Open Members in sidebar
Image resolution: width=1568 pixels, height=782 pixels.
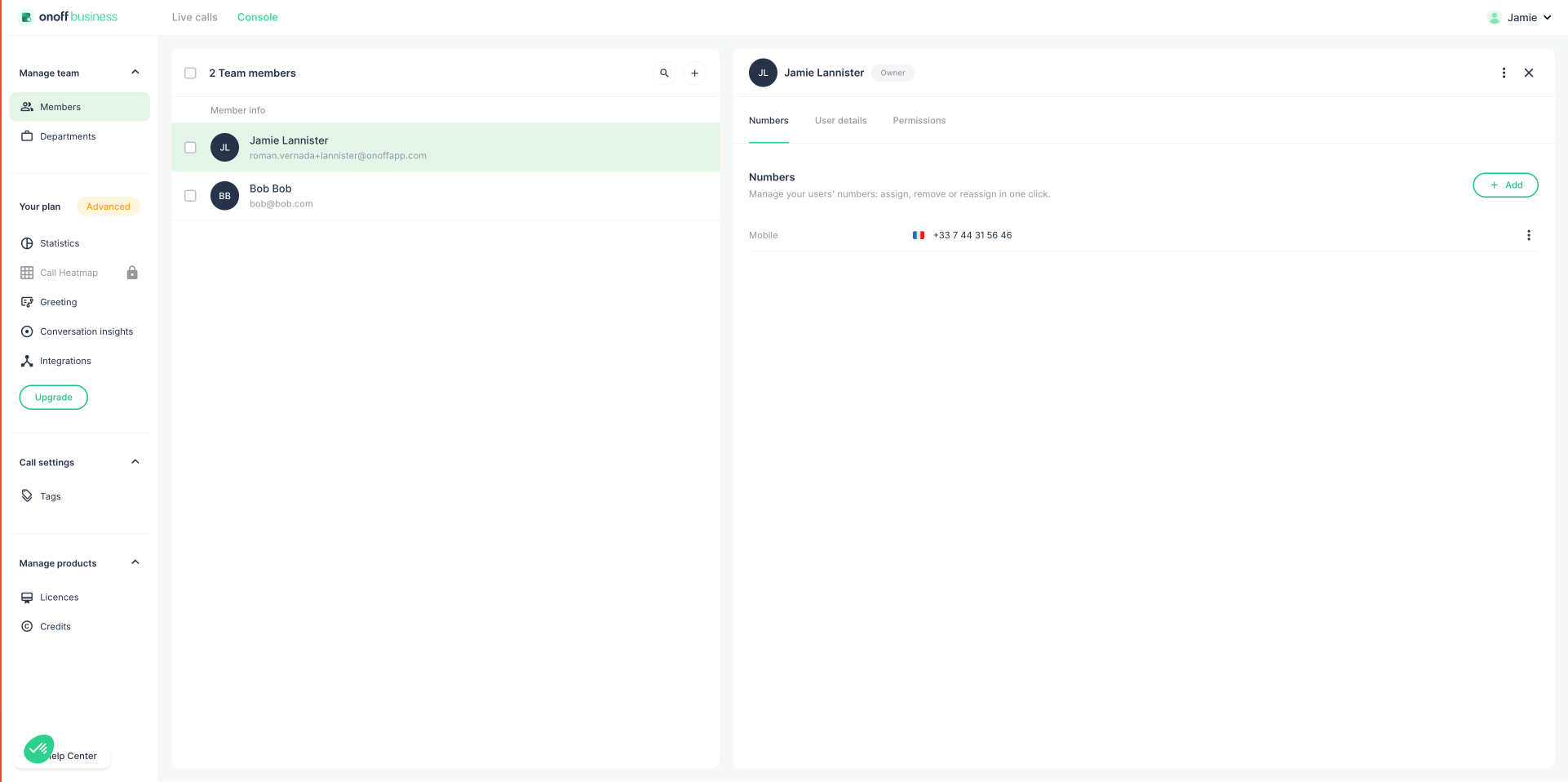point(80,107)
